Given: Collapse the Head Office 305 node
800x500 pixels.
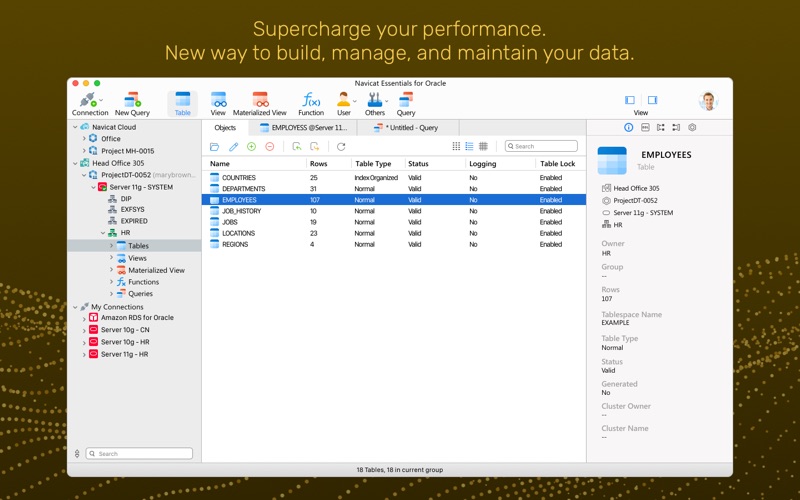Looking at the screenshot, I should (75, 163).
